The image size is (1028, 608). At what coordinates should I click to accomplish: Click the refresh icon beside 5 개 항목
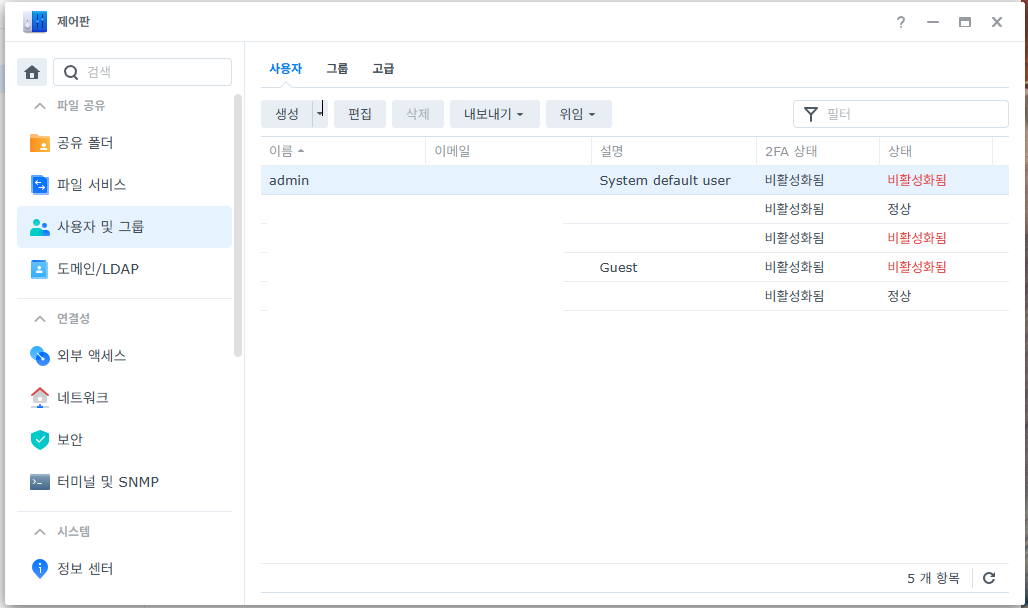[x=989, y=578]
